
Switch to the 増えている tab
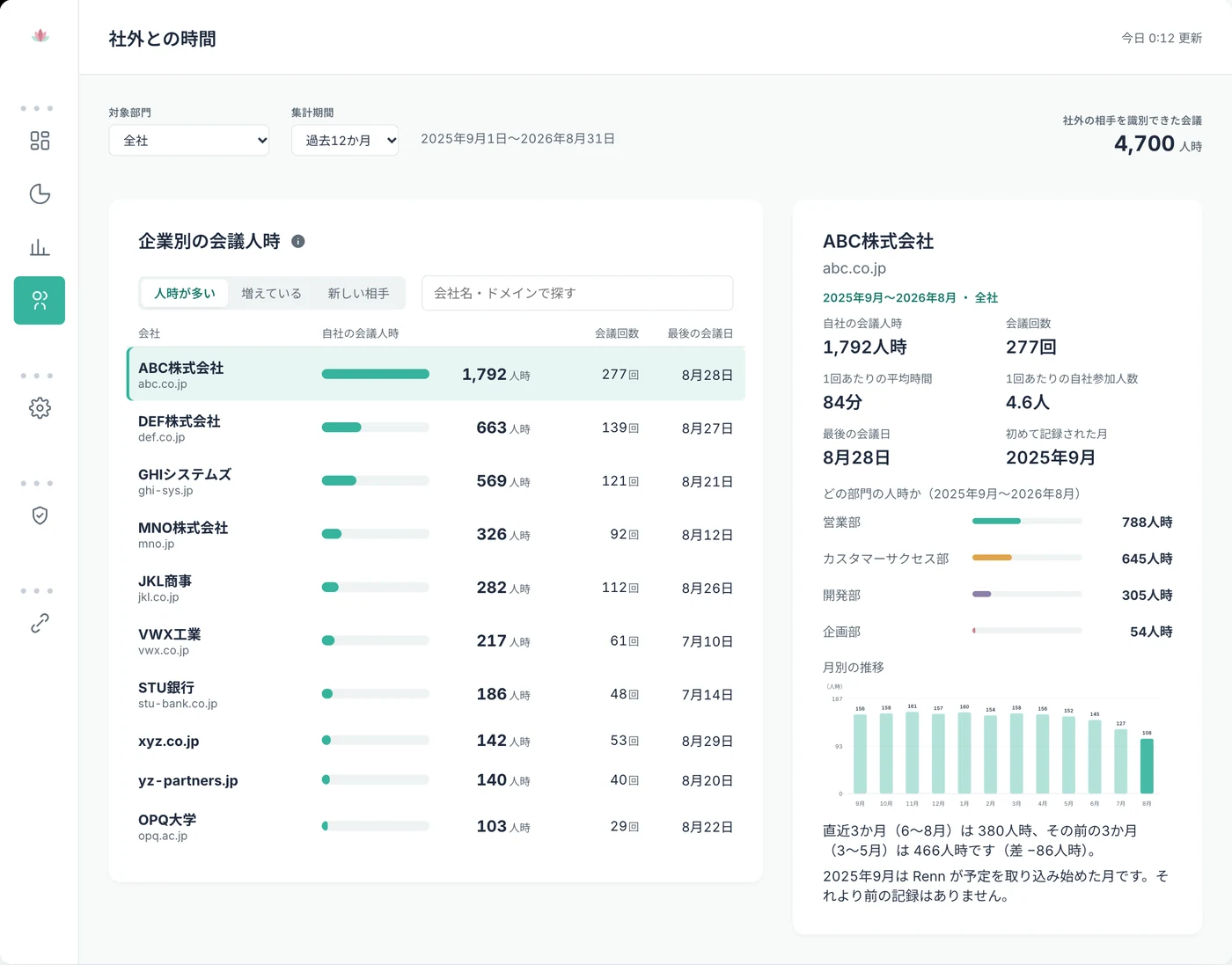click(x=271, y=293)
